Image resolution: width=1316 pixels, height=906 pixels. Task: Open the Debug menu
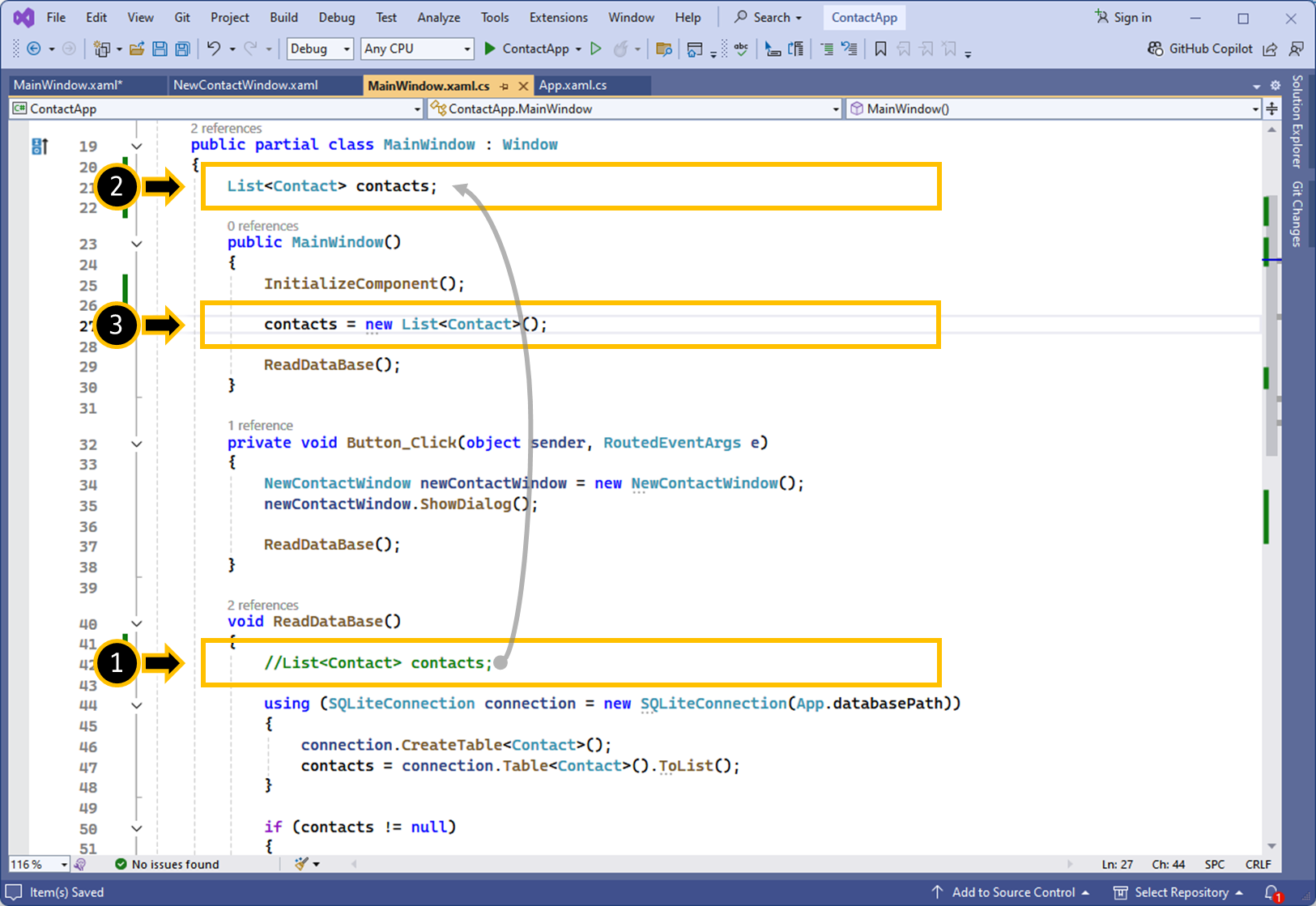pos(337,17)
